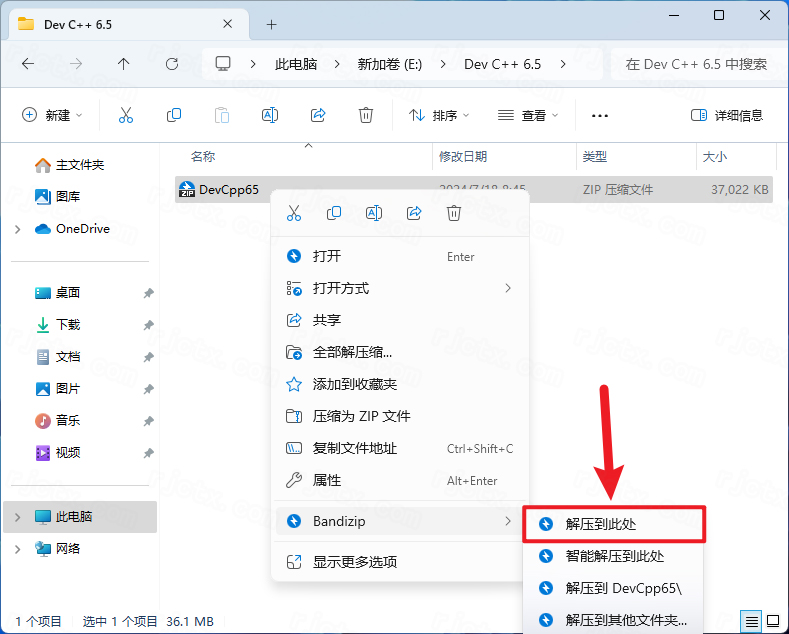Image resolution: width=789 pixels, height=634 pixels.
Task: Choose 打开 in the context menu
Action: tap(400, 256)
